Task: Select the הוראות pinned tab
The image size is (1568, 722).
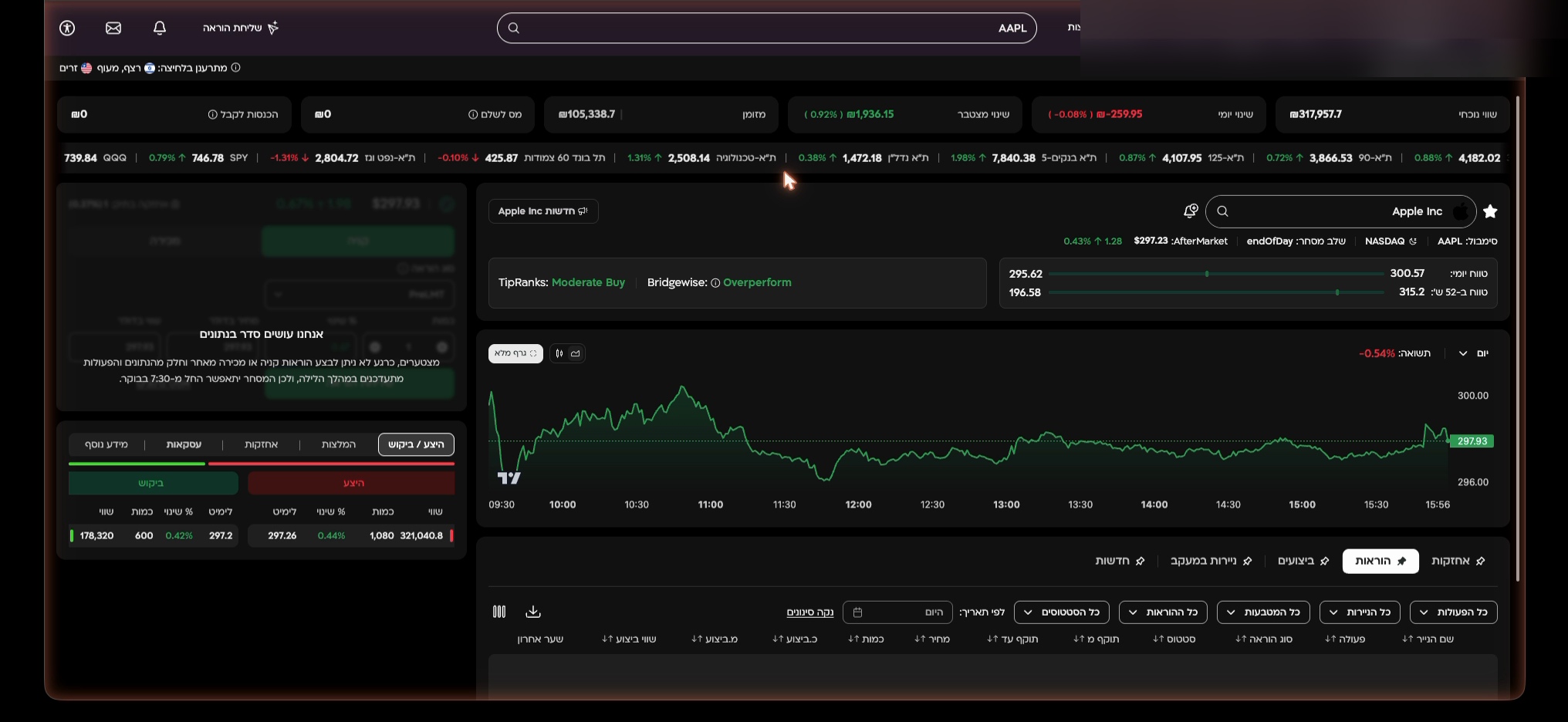Action: pos(1380,561)
